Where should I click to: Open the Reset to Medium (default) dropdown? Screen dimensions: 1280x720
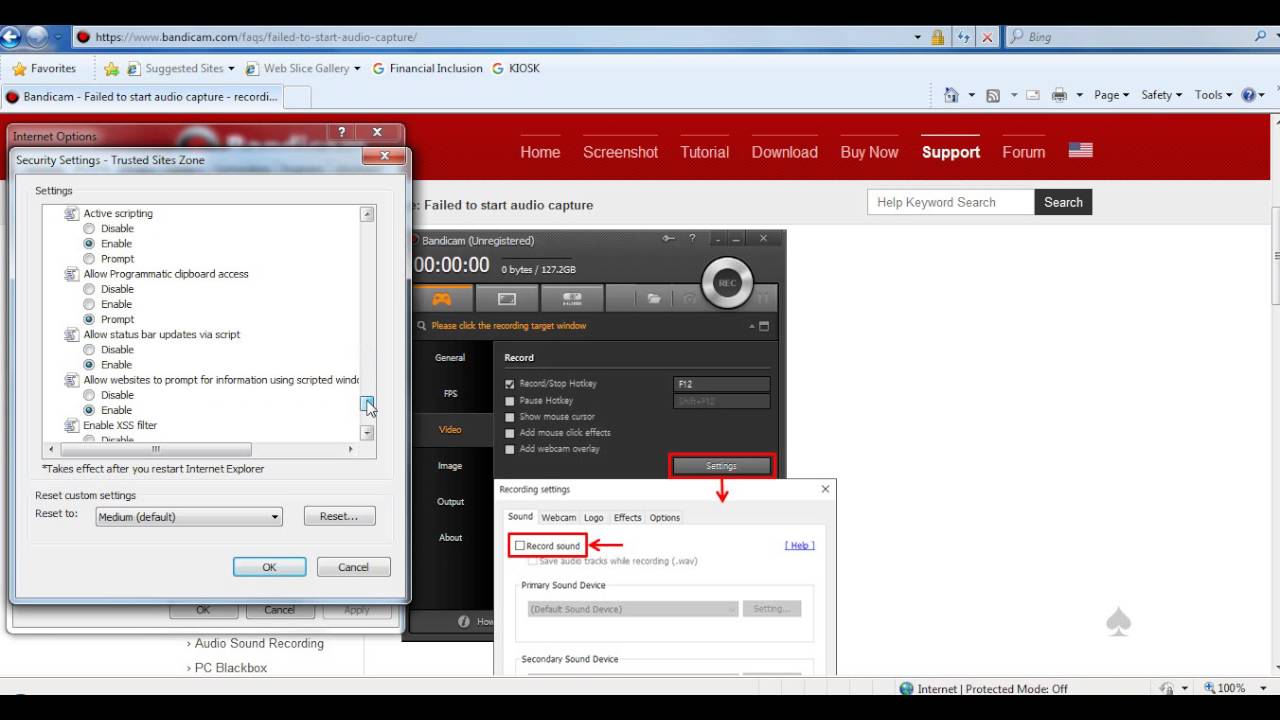pyautogui.click(x=189, y=517)
